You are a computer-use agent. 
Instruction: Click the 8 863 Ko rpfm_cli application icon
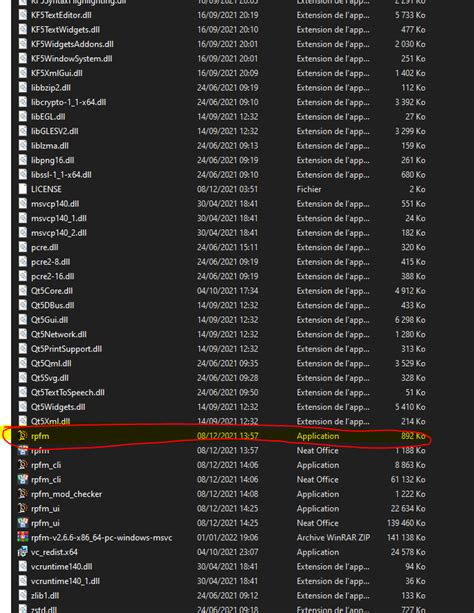pos(23,465)
